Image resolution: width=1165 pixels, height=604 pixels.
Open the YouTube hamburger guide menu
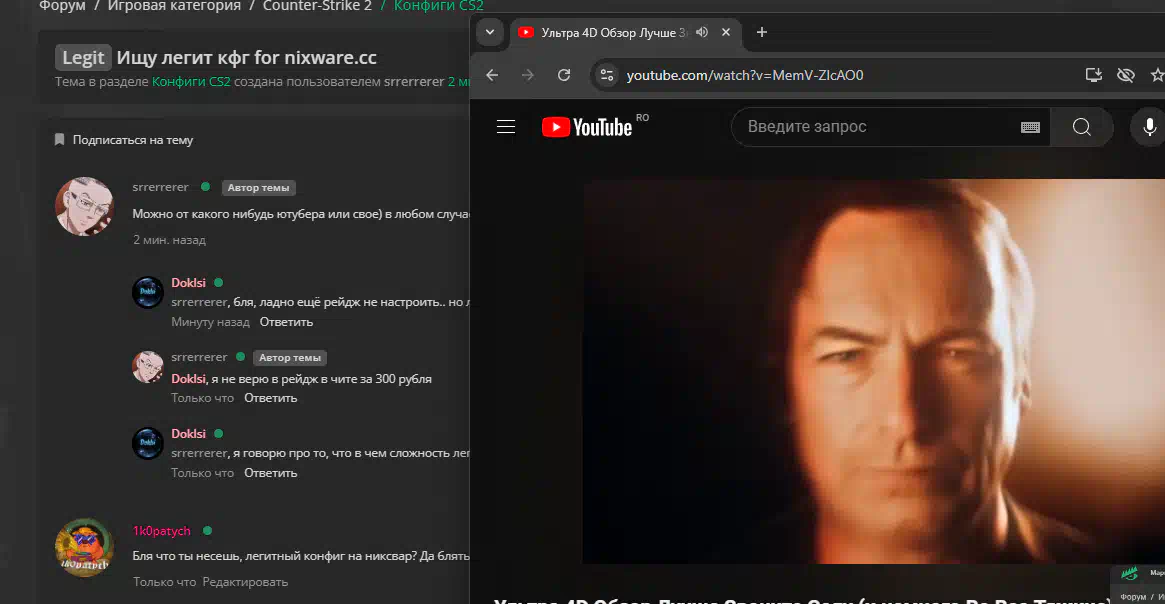pyautogui.click(x=506, y=127)
